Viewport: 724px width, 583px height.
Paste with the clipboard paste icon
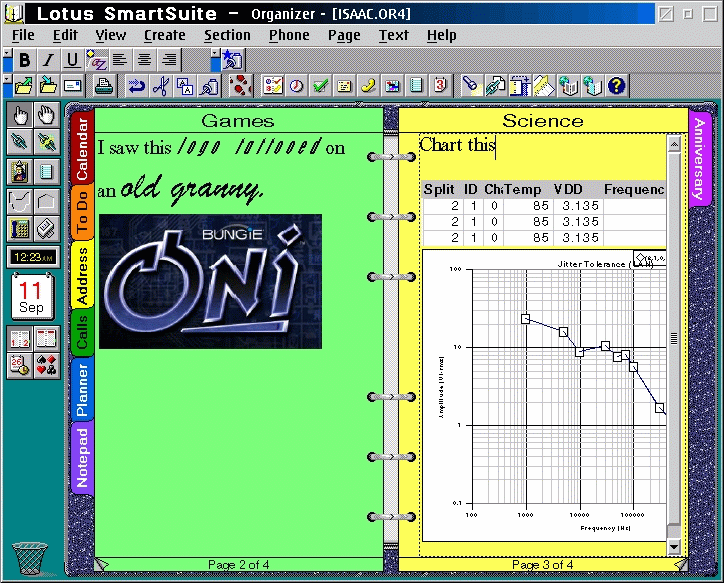(209, 86)
